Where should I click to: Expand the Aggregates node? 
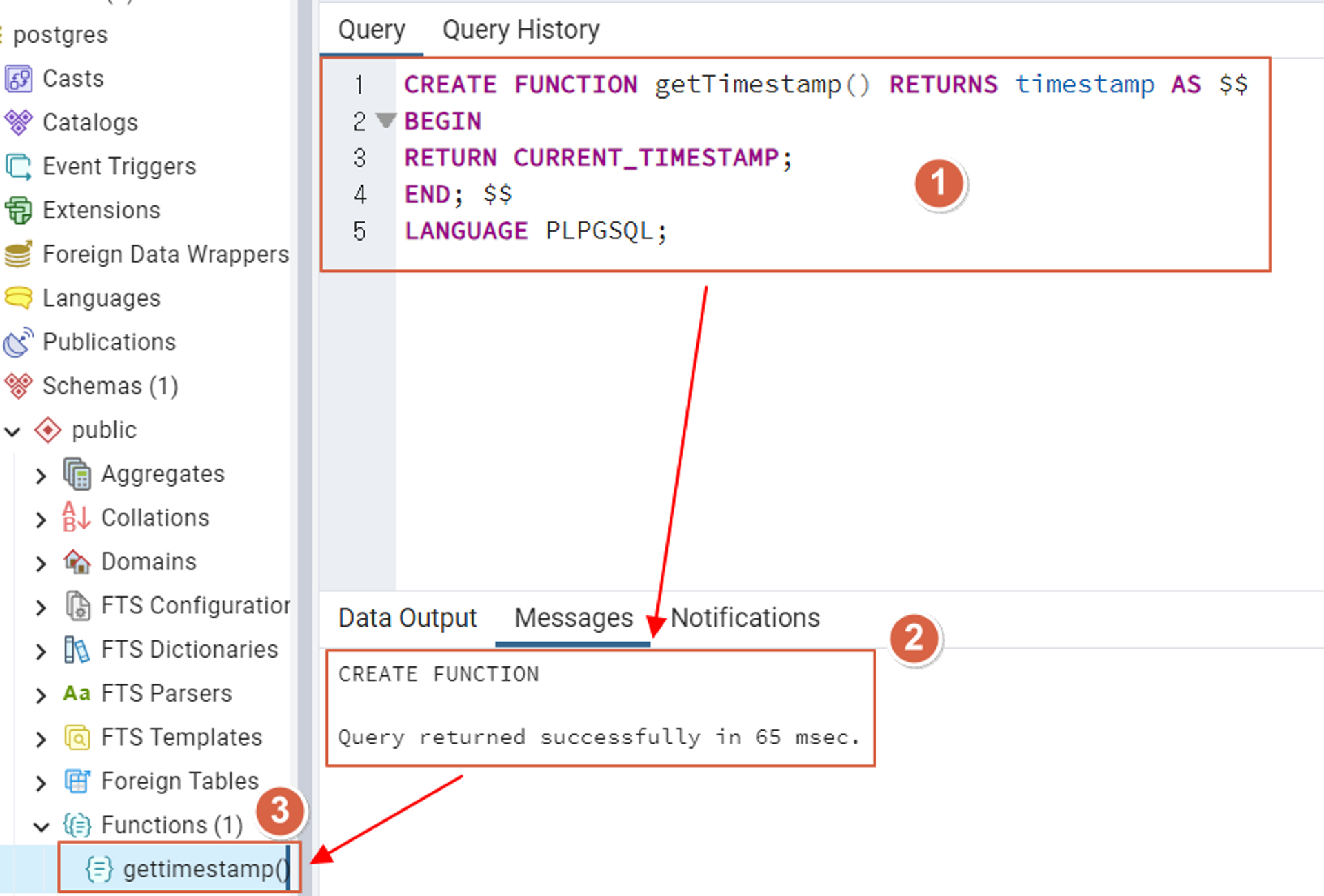coord(41,476)
